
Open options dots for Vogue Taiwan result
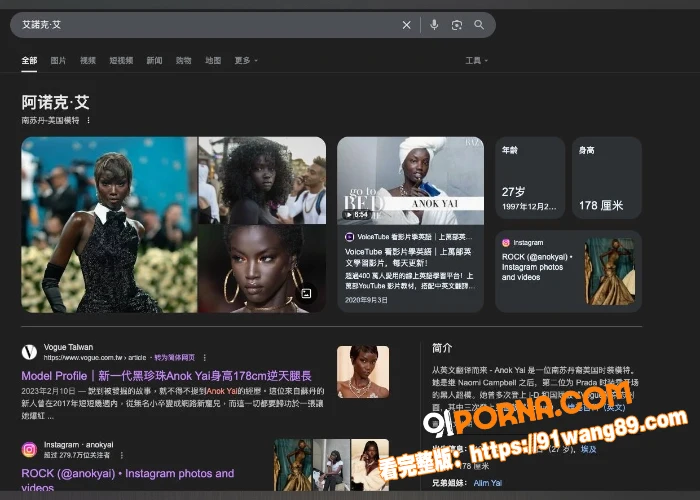[x=204, y=358]
